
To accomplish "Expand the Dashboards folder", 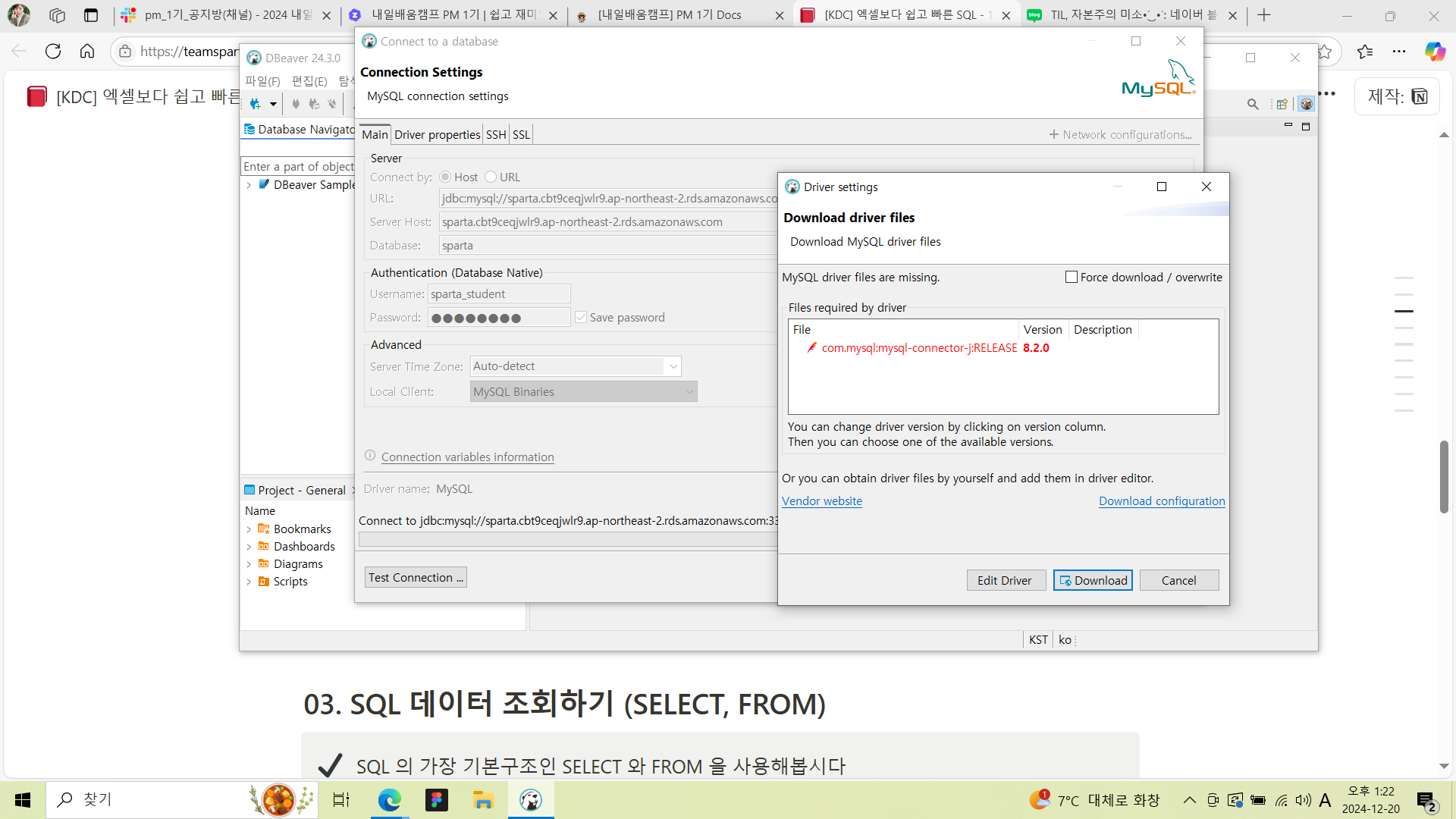I will pyautogui.click(x=249, y=547).
